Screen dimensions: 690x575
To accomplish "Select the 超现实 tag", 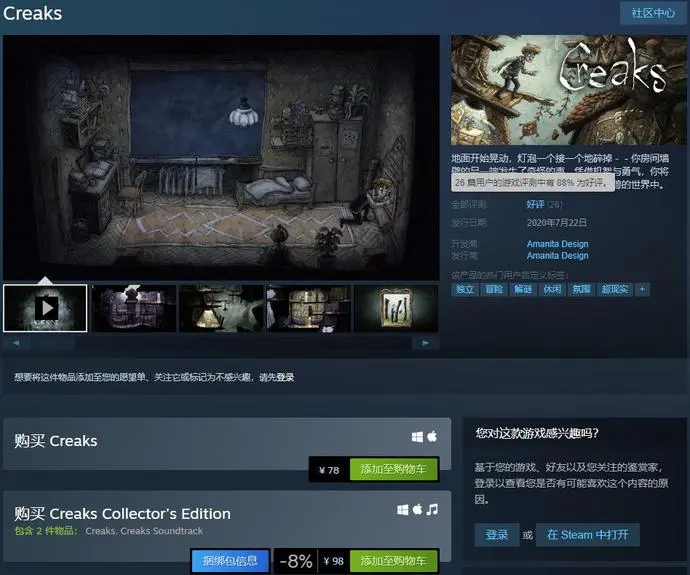I will 615,289.
